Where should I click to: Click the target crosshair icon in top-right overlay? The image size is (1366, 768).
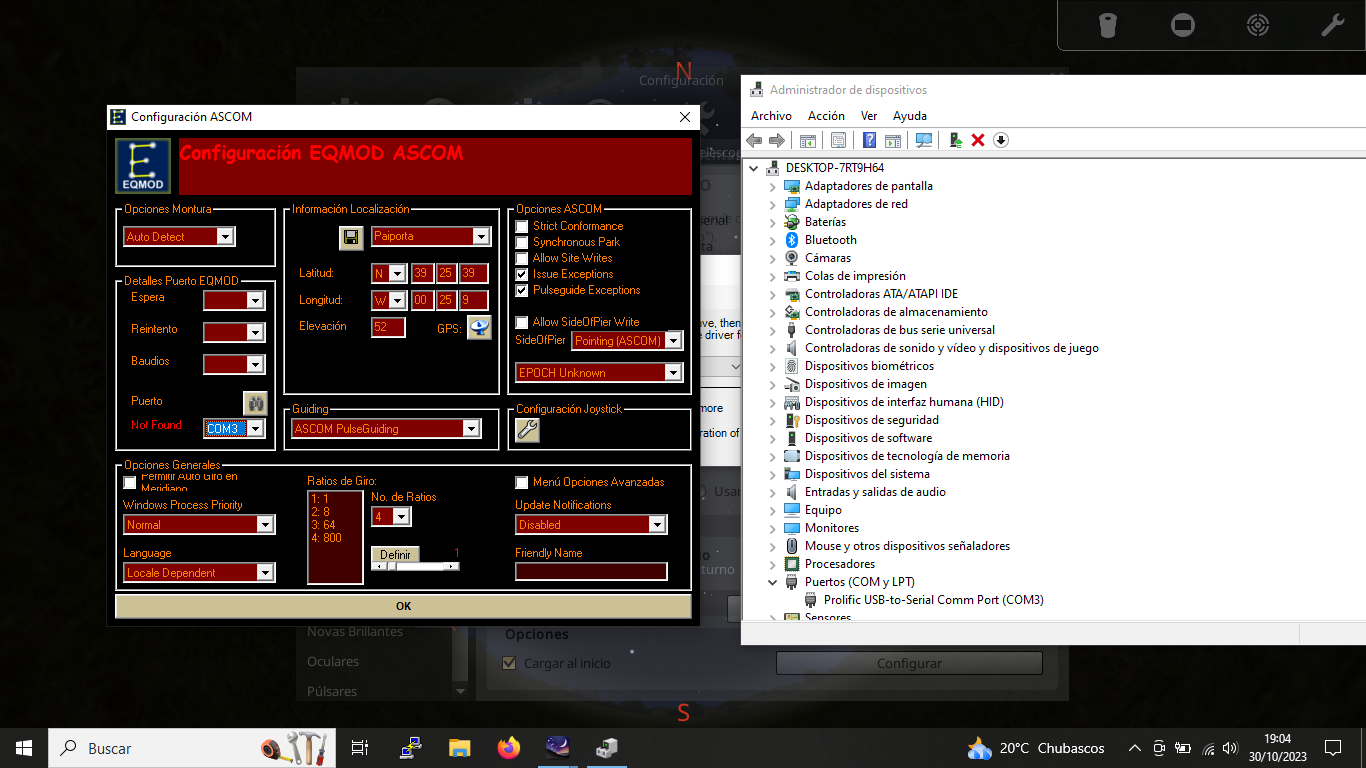click(x=1258, y=25)
